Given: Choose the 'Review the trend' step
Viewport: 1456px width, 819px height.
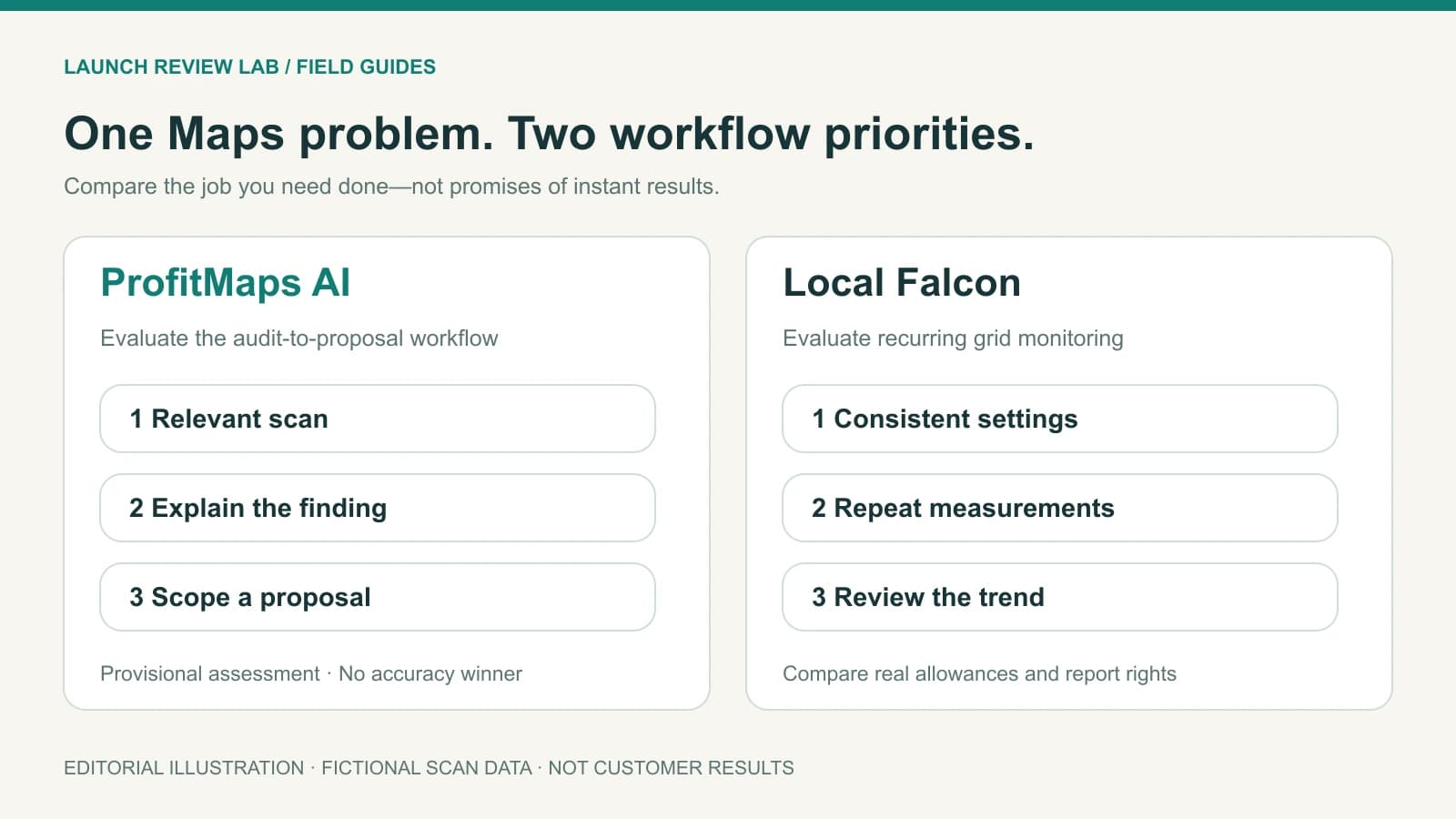Looking at the screenshot, I should point(1060,597).
